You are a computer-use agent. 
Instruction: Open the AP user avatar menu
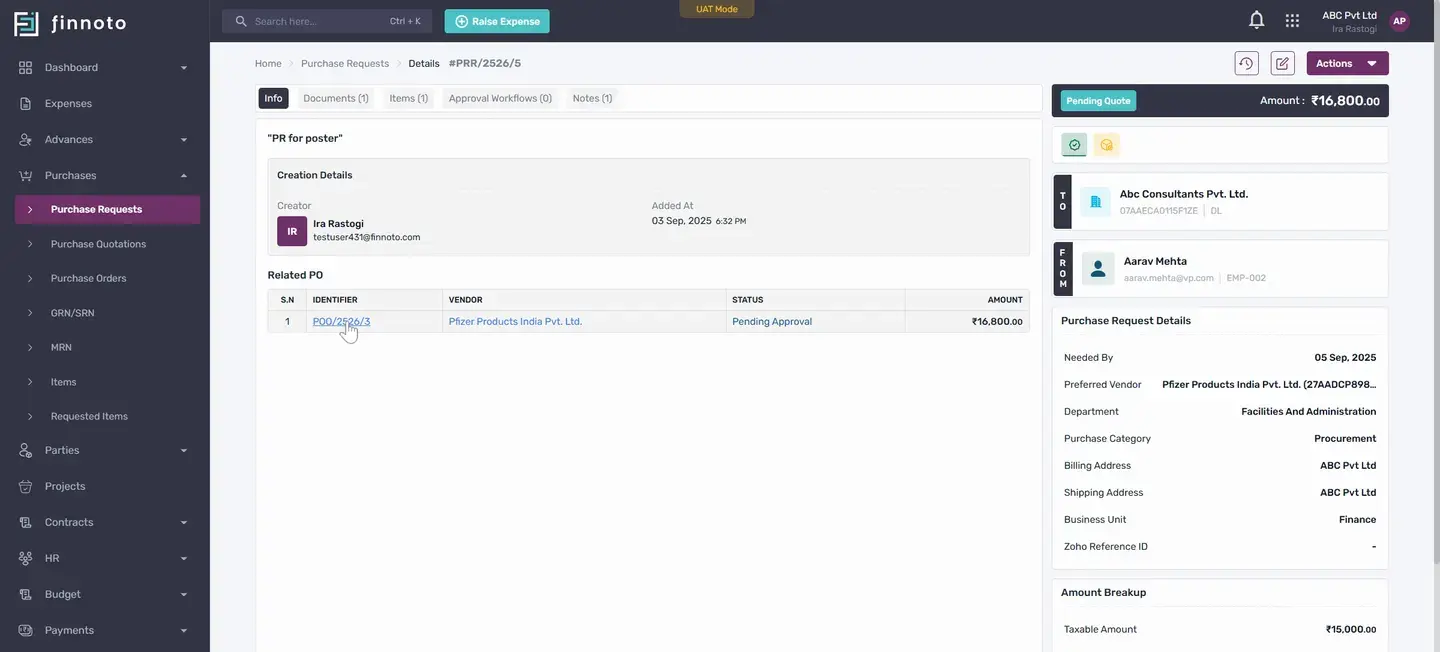pyautogui.click(x=1399, y=21)
